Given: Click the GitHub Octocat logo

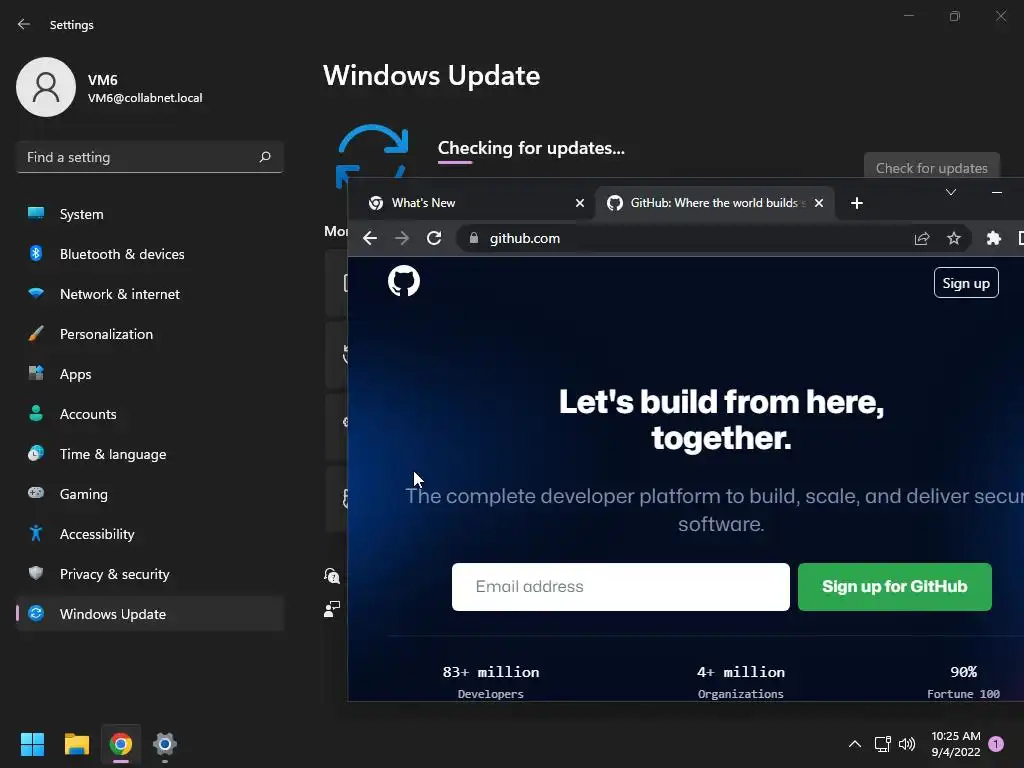Looking at the screenshot, I should pyautogui.click(x=404, y=281).
